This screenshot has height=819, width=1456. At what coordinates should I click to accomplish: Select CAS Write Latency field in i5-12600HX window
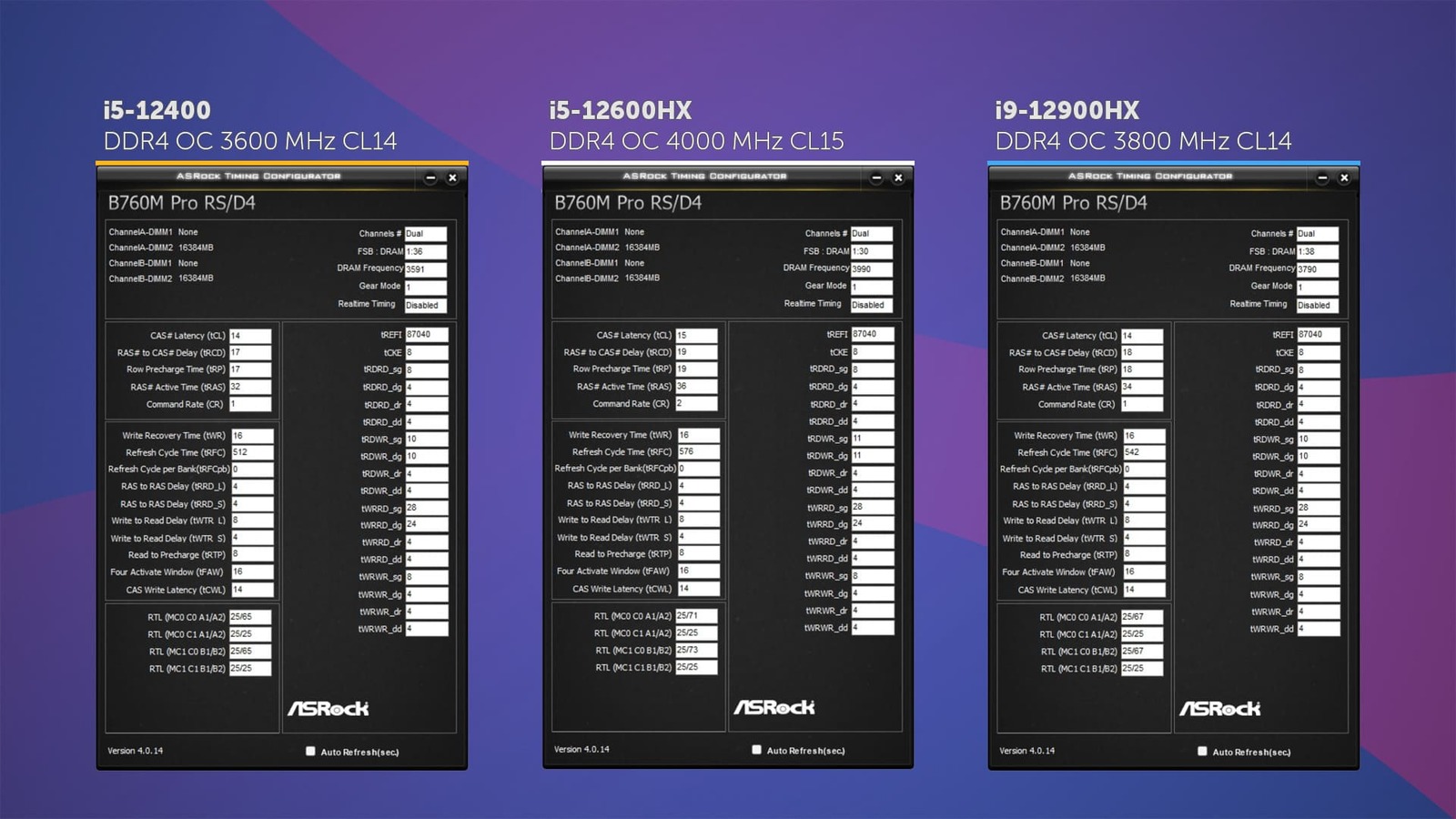(698, 588)
